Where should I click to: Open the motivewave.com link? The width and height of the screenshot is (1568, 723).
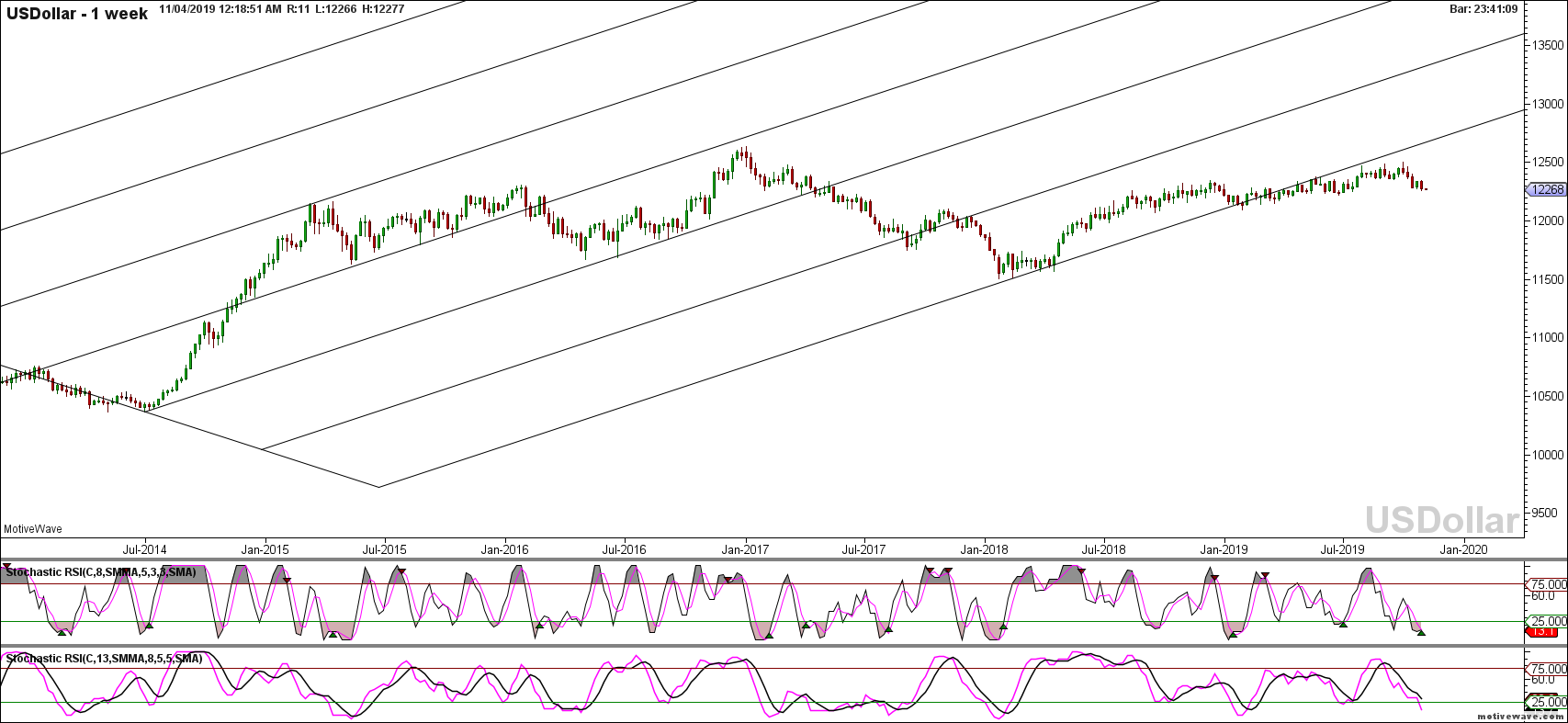pos(1519,715)
